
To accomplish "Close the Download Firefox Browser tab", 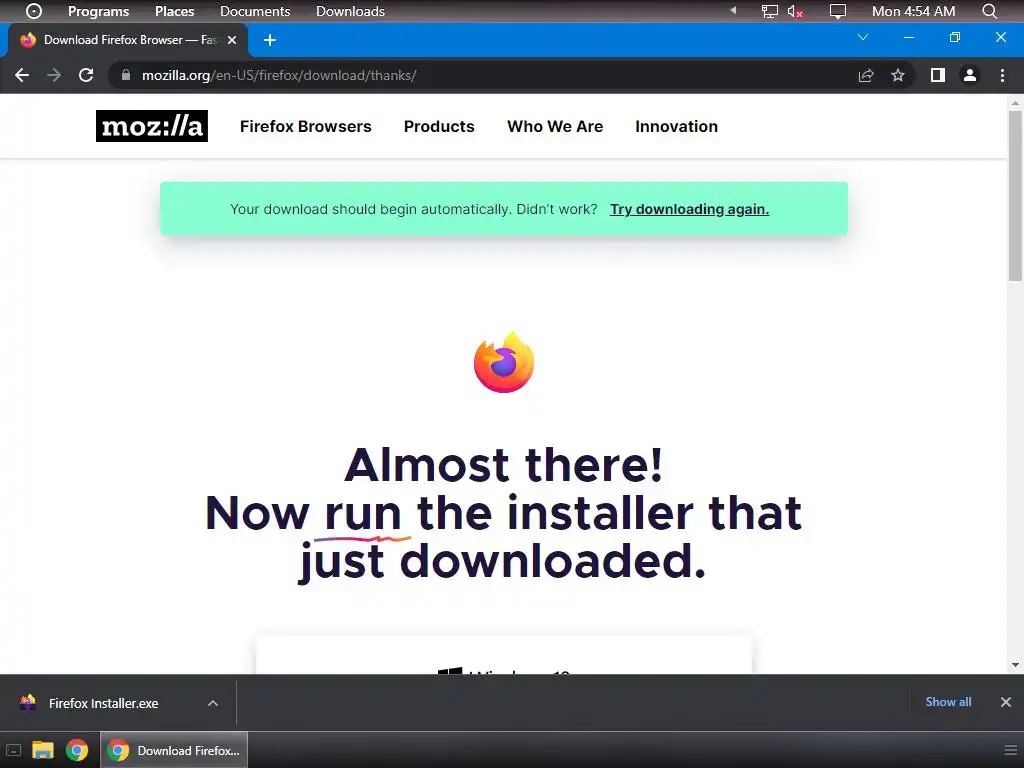I will [x=232, y=40].
